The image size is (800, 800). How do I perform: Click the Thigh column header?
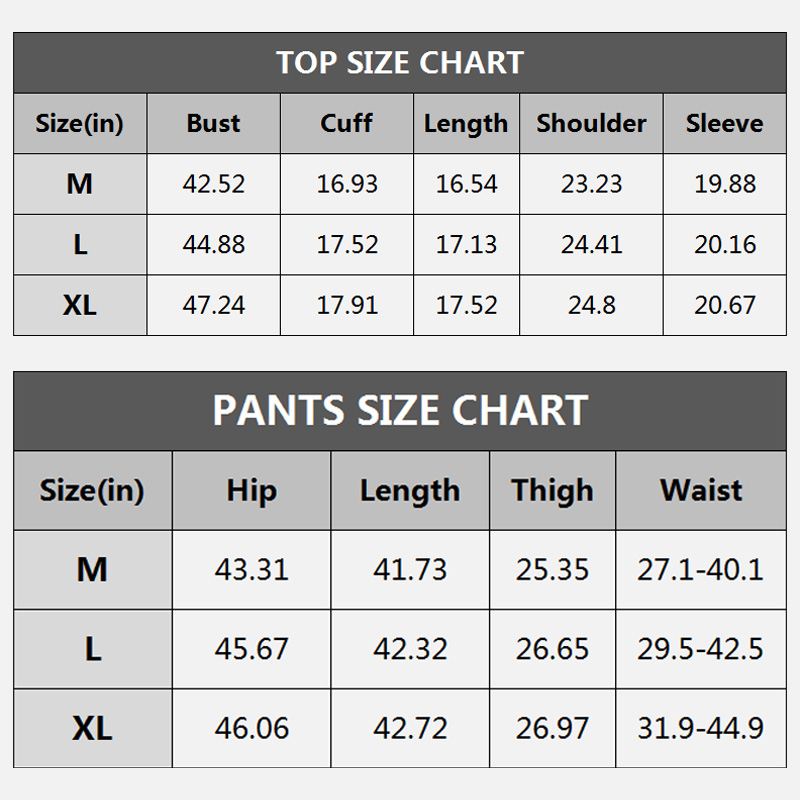552,491
